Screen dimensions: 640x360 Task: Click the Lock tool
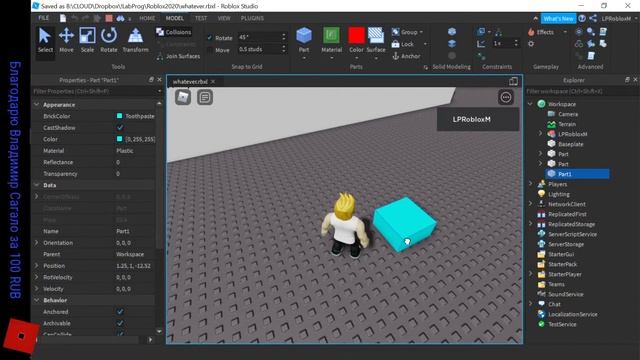(402, 44)
